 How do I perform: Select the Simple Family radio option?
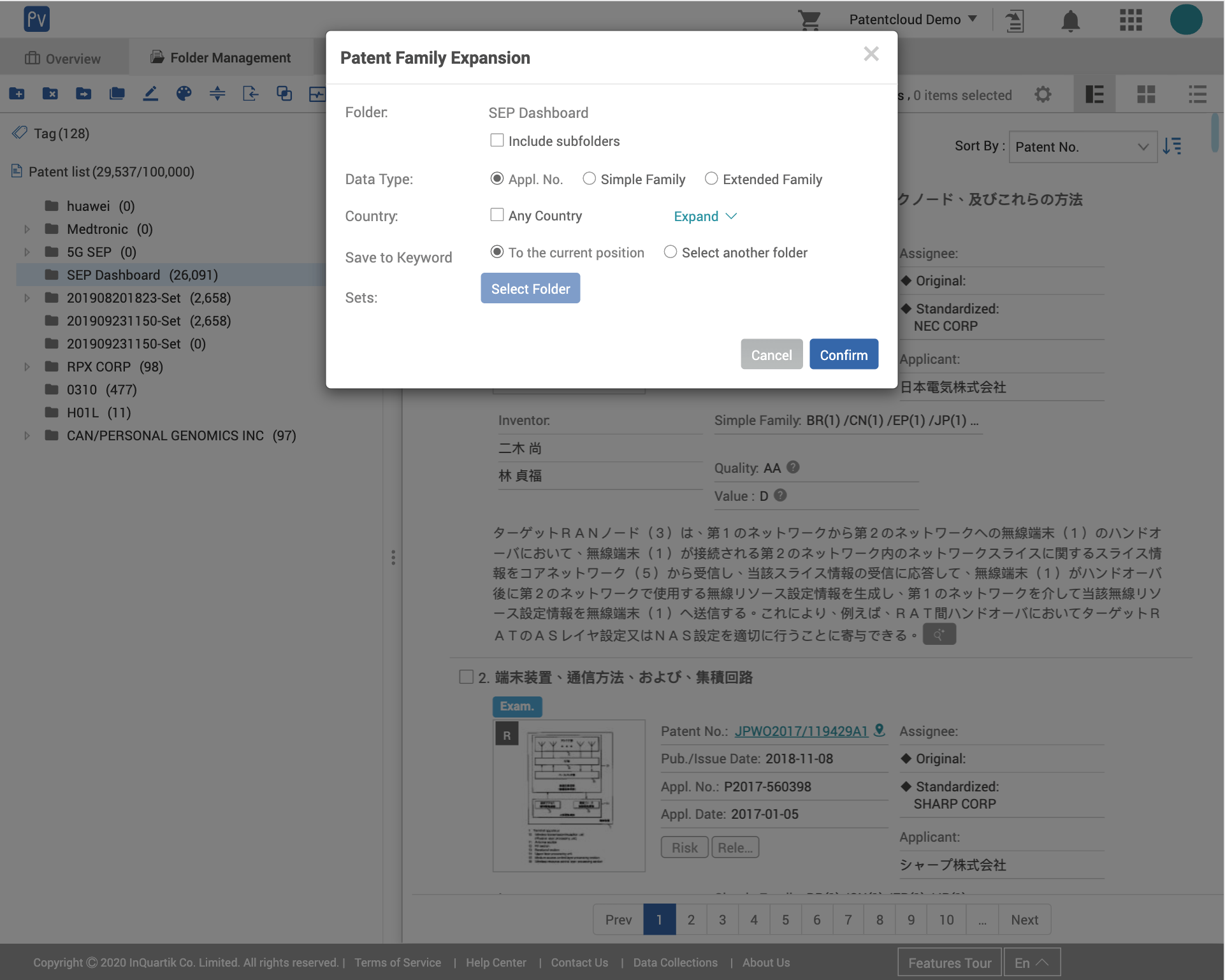[590, 179]
